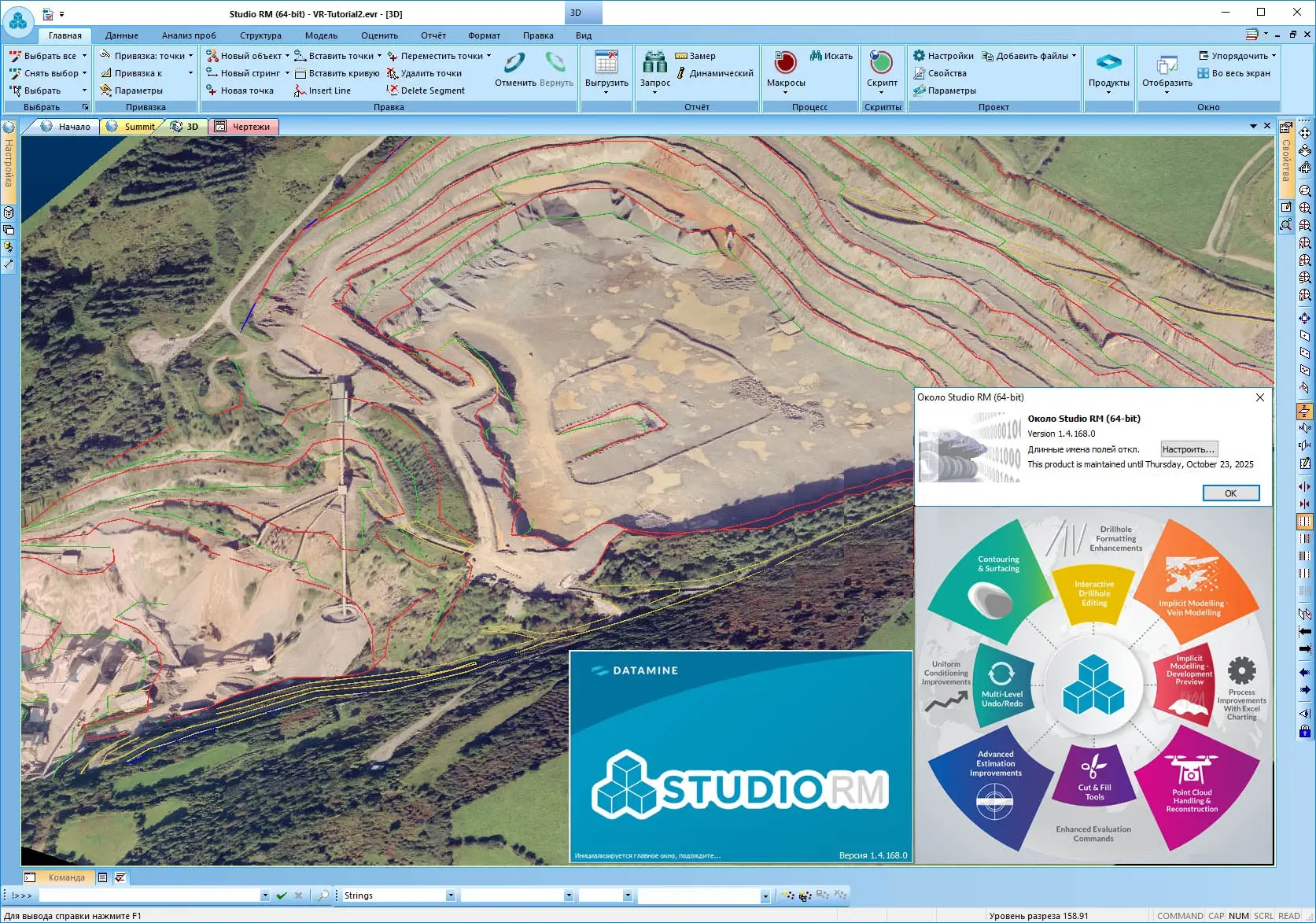Click Привязка к snap-to button
The image size is (1316, 923).
point(131,73)
